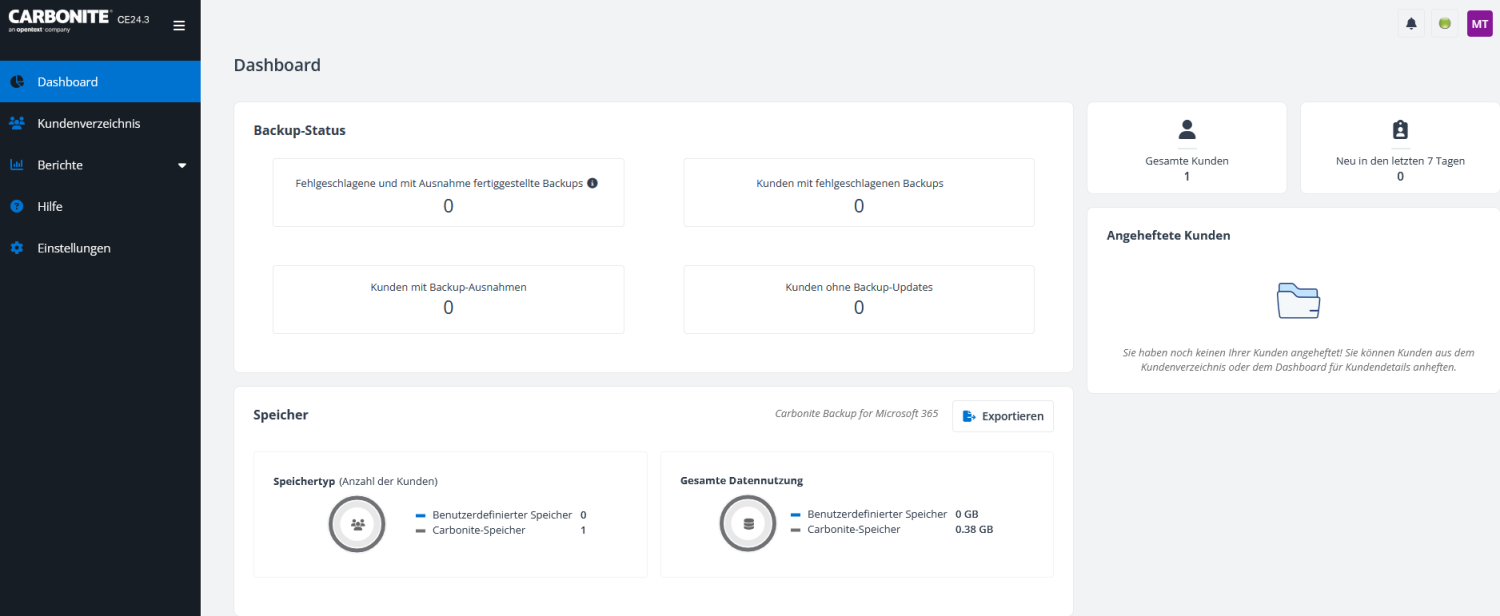Viewport: 1500px width, 616px height.
Task: Open the MT user profile avatar
Action: coord(1479,22)
